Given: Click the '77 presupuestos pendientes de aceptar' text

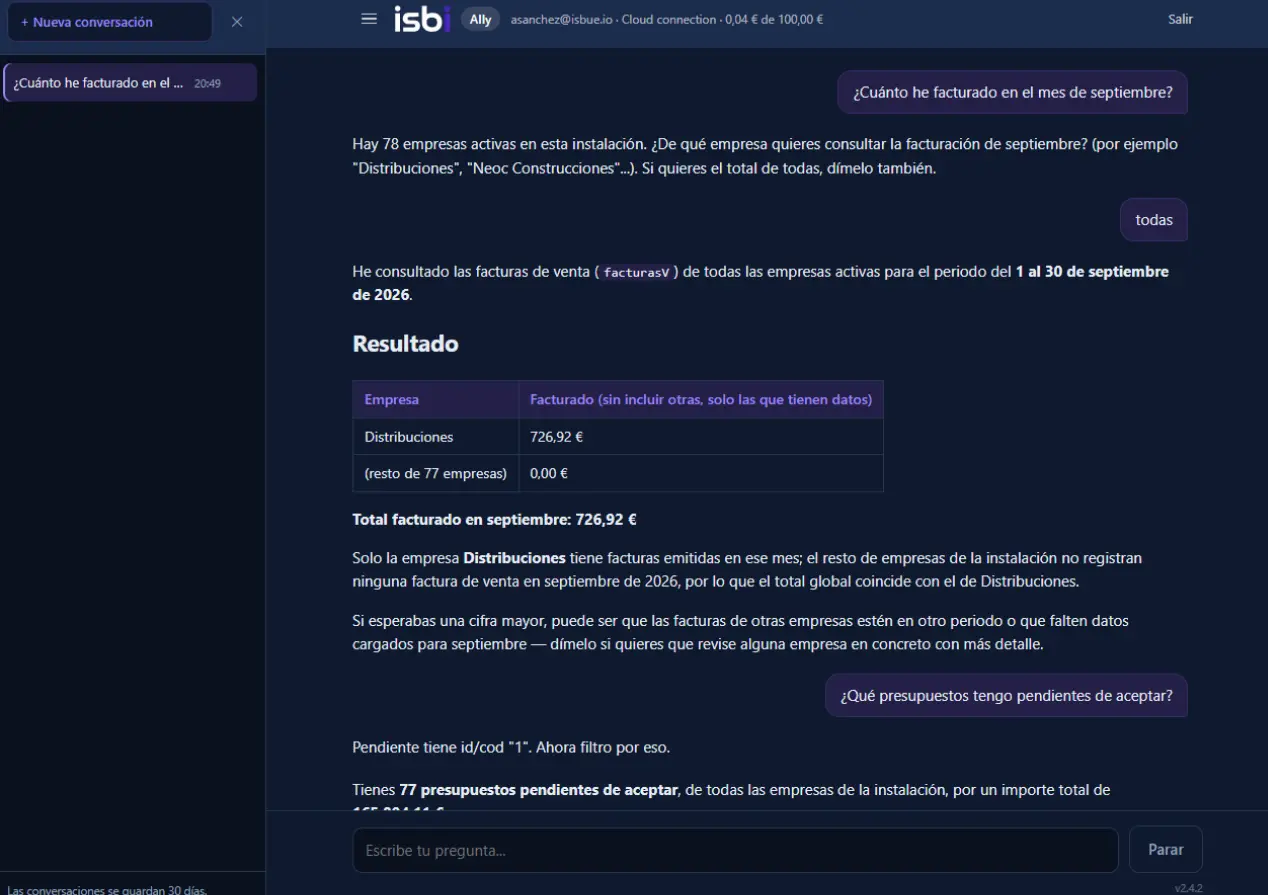Looking at the screenshot, I should tap(539, 790).
